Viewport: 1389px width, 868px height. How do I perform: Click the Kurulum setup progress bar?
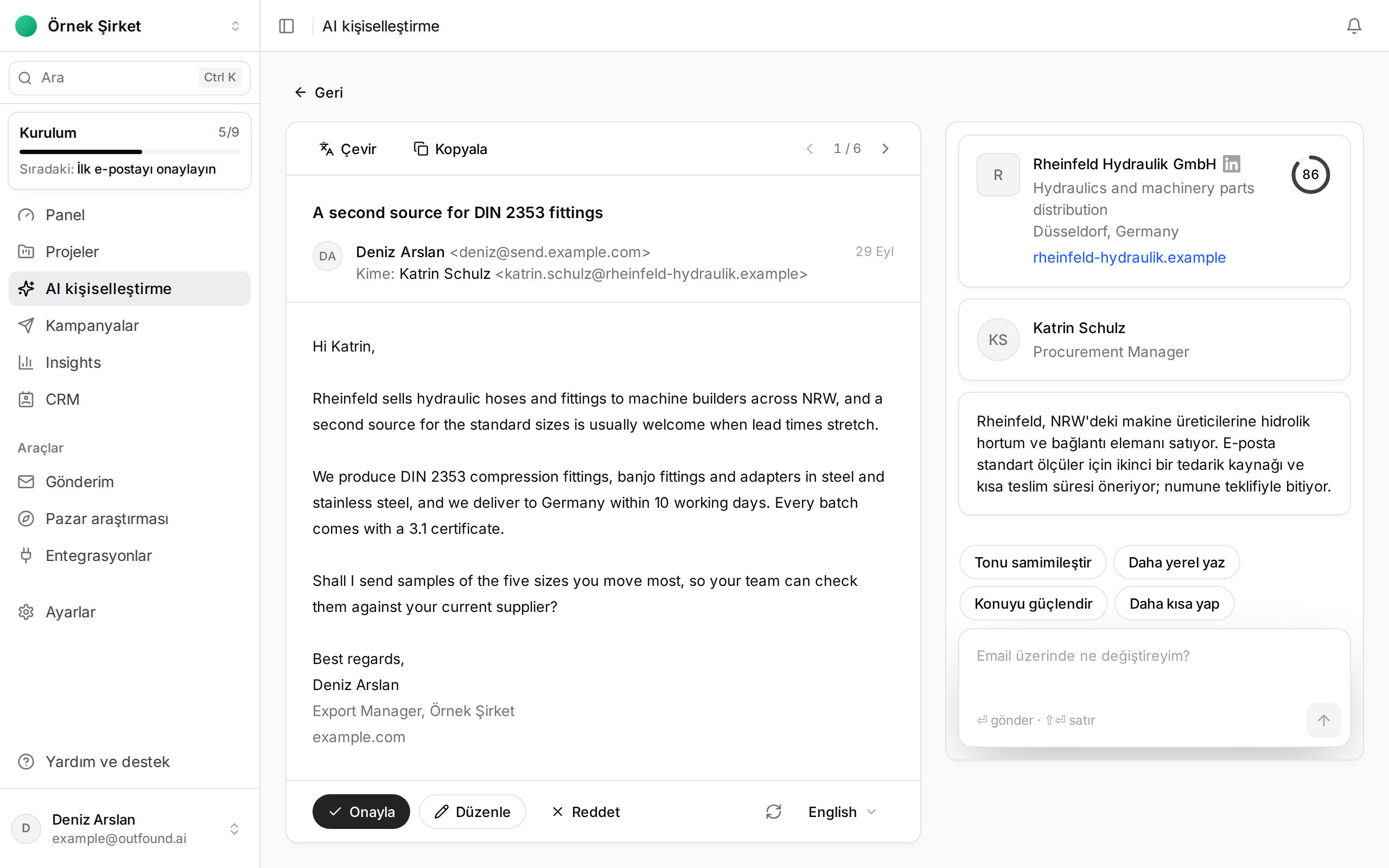[x=130, y=151]
